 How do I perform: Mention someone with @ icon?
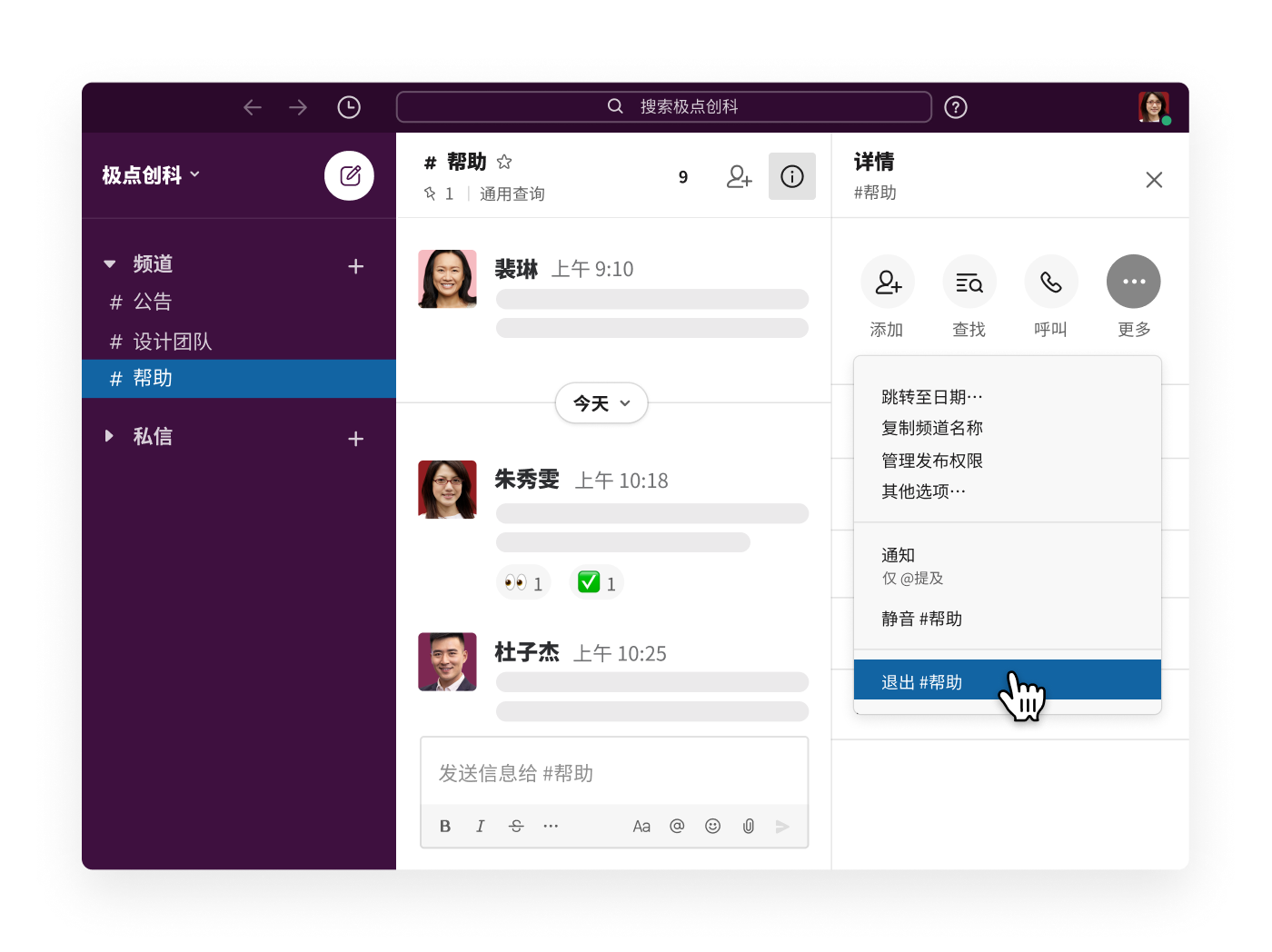(x=677, y=826)
